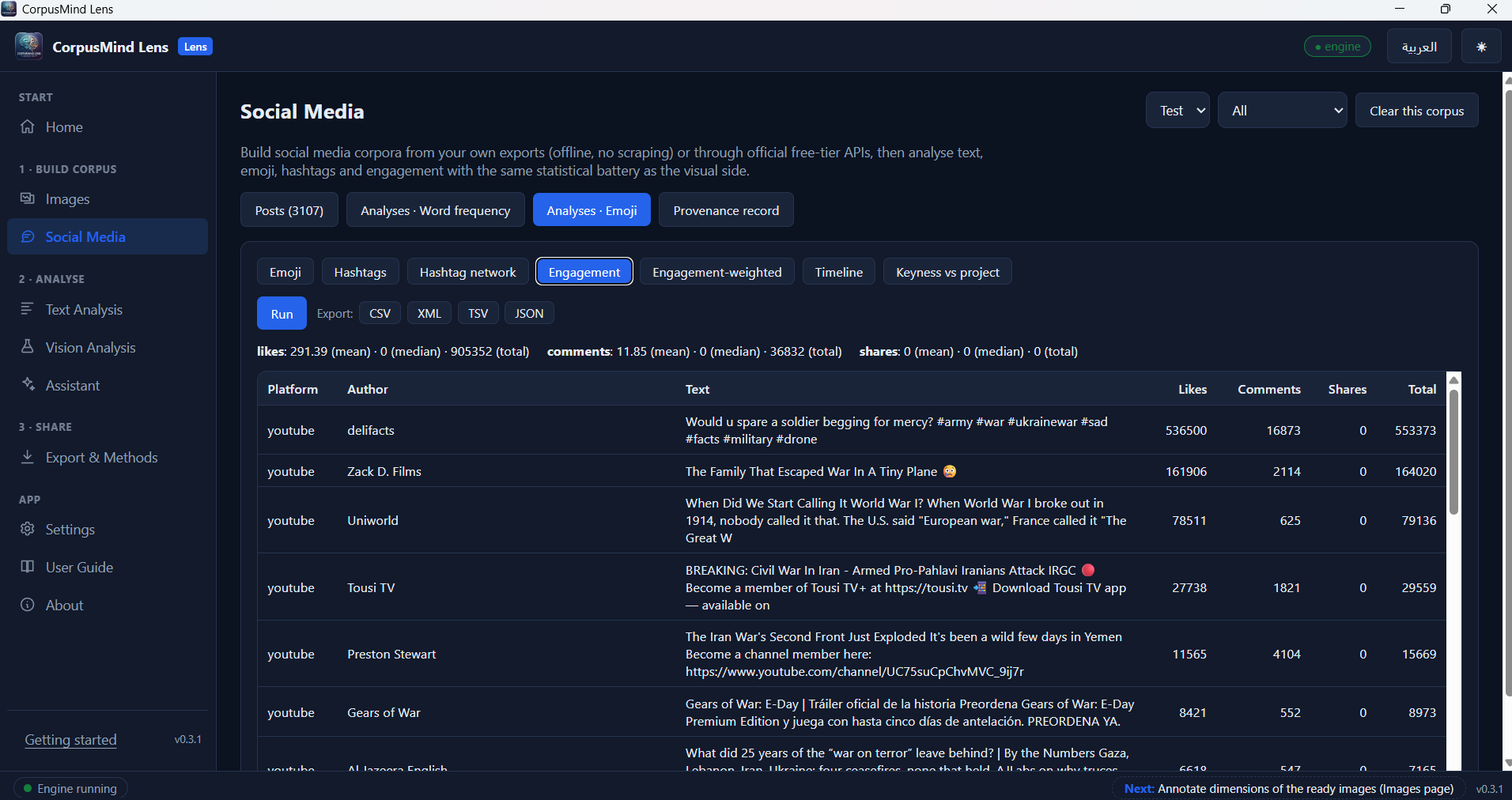Viewport: 1512px width, 800px height.
Task: Select the Engagement-weighted sub-tab
Action: pos(716,272)
